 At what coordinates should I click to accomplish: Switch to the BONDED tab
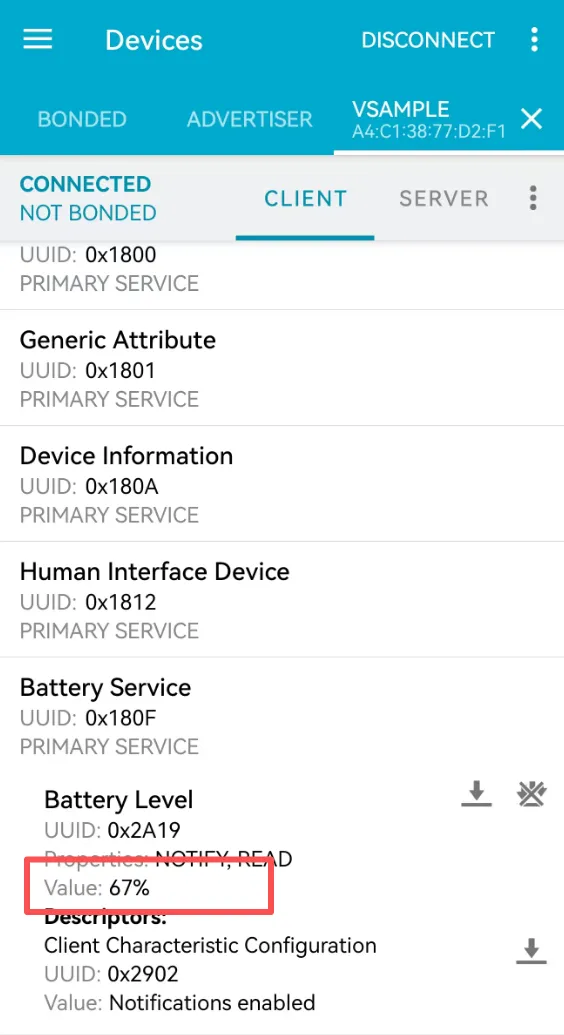click(82, 119)
